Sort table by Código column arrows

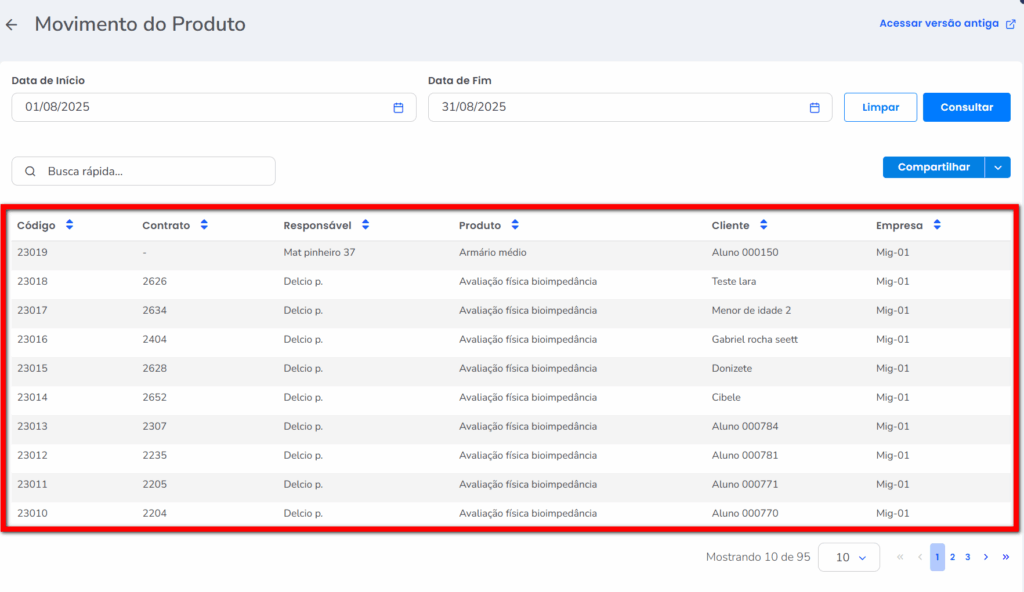click(x=69, y=225)
